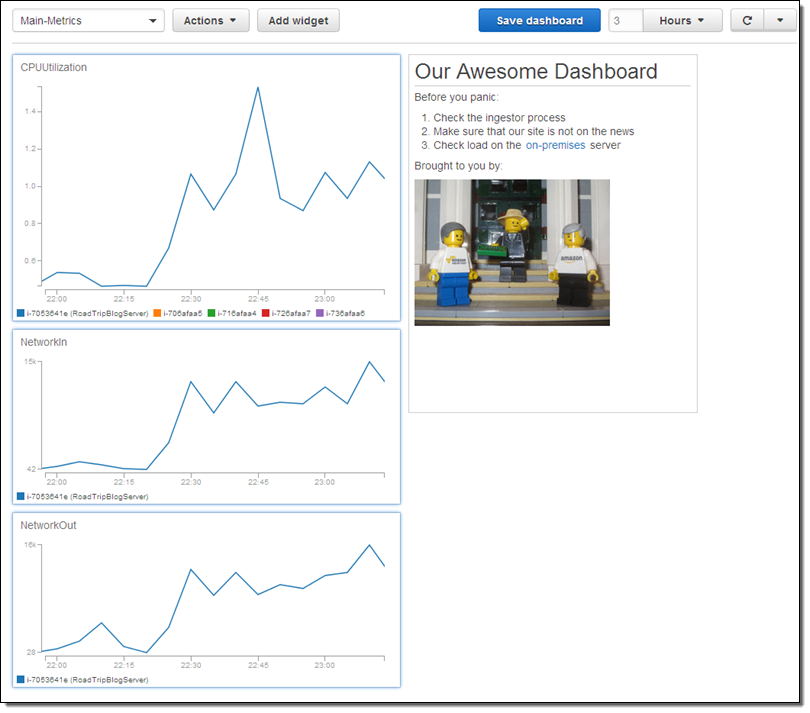Open the refresh options dropdown arrow
The width and height of the screenshot is (810, 713).
780,21
